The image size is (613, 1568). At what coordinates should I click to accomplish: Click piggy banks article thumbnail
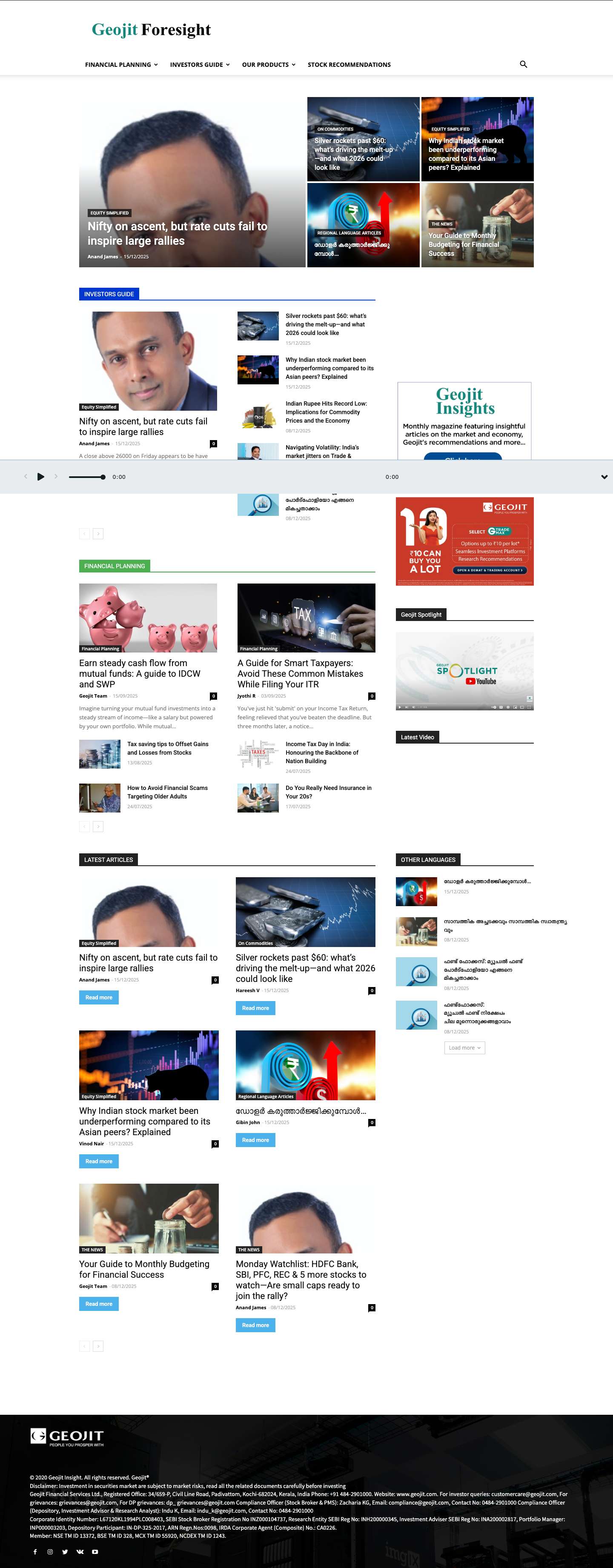click(x=148, y=618)
